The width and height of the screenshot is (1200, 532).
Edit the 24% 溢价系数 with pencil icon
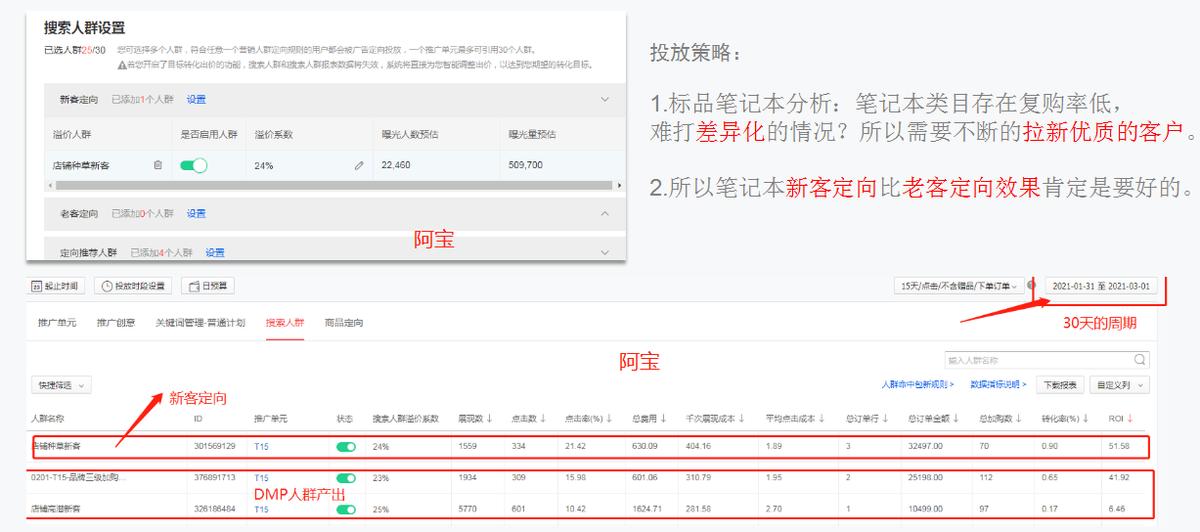tap(359, 165)
